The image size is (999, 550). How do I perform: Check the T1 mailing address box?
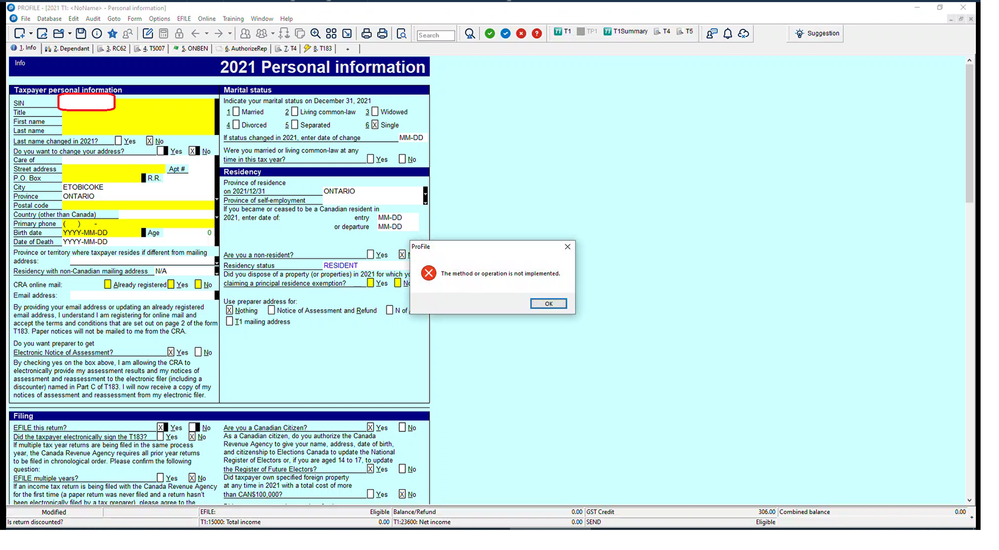(x=229, y=322)
